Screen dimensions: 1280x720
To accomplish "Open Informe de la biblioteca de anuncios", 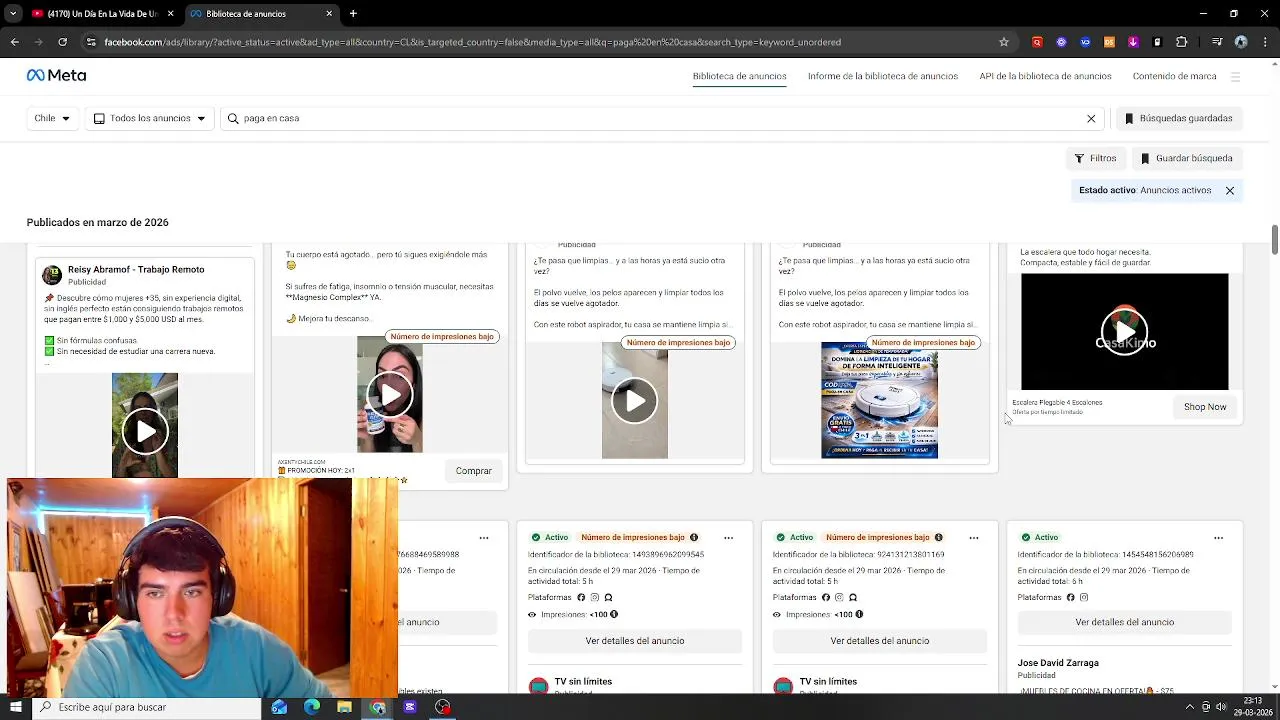I will (883, 76).
